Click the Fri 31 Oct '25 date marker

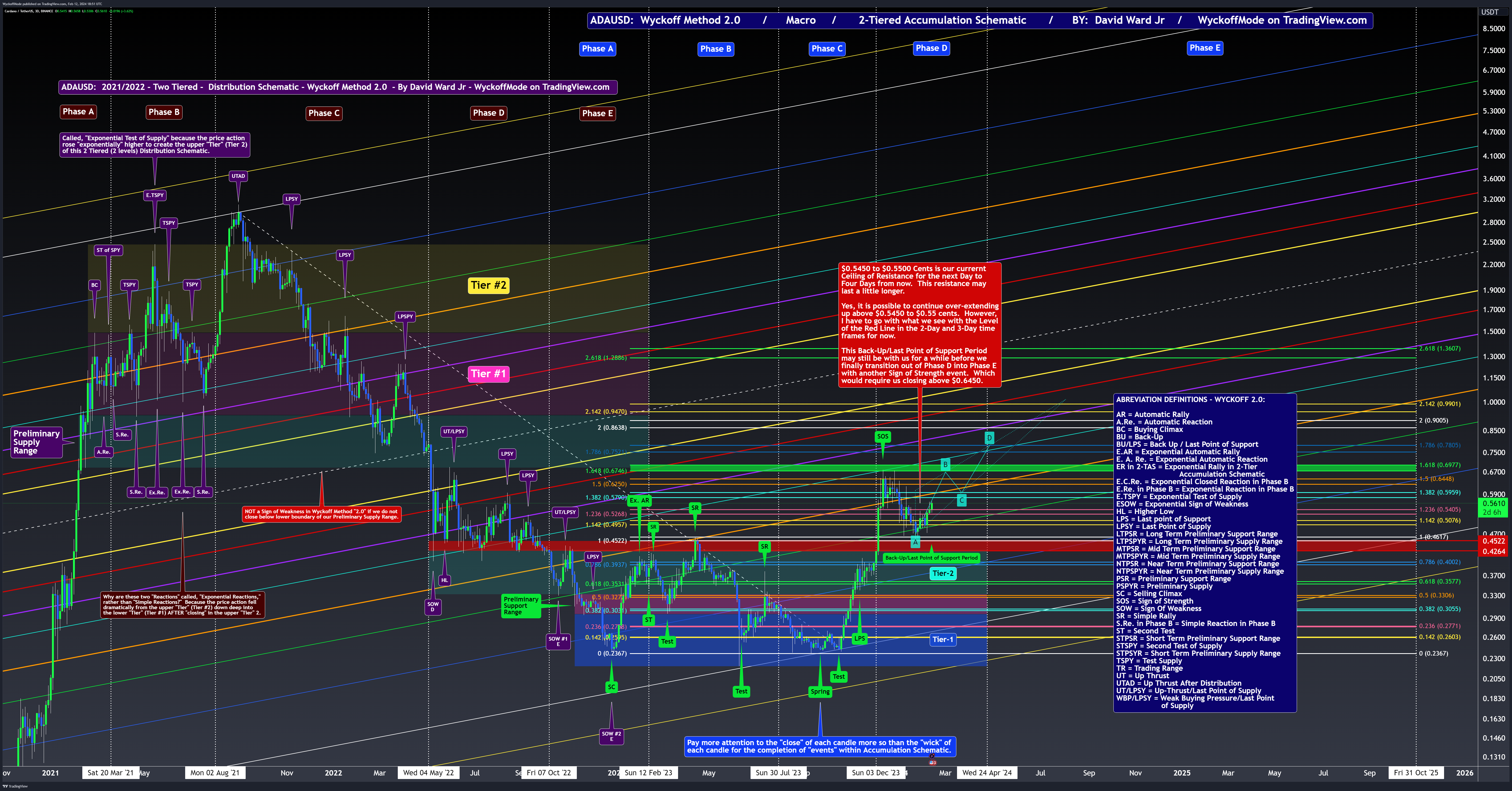(1416, 773)
